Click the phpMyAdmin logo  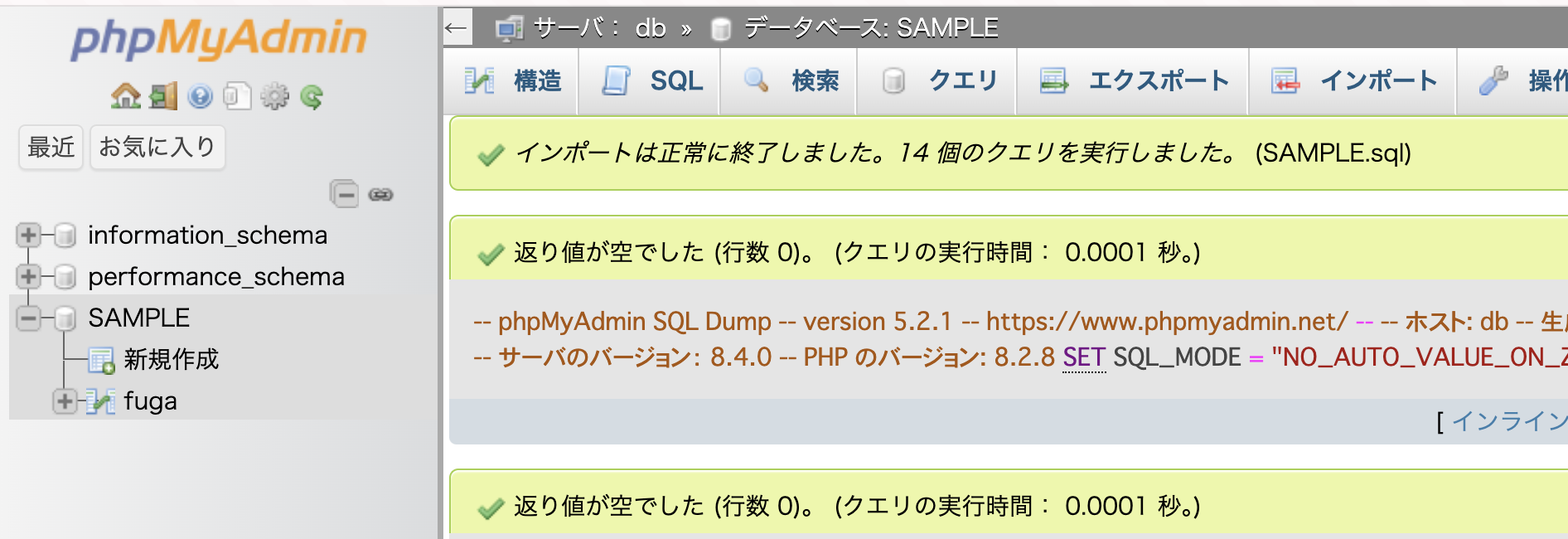pyautogui.click(x=219, y=38)
